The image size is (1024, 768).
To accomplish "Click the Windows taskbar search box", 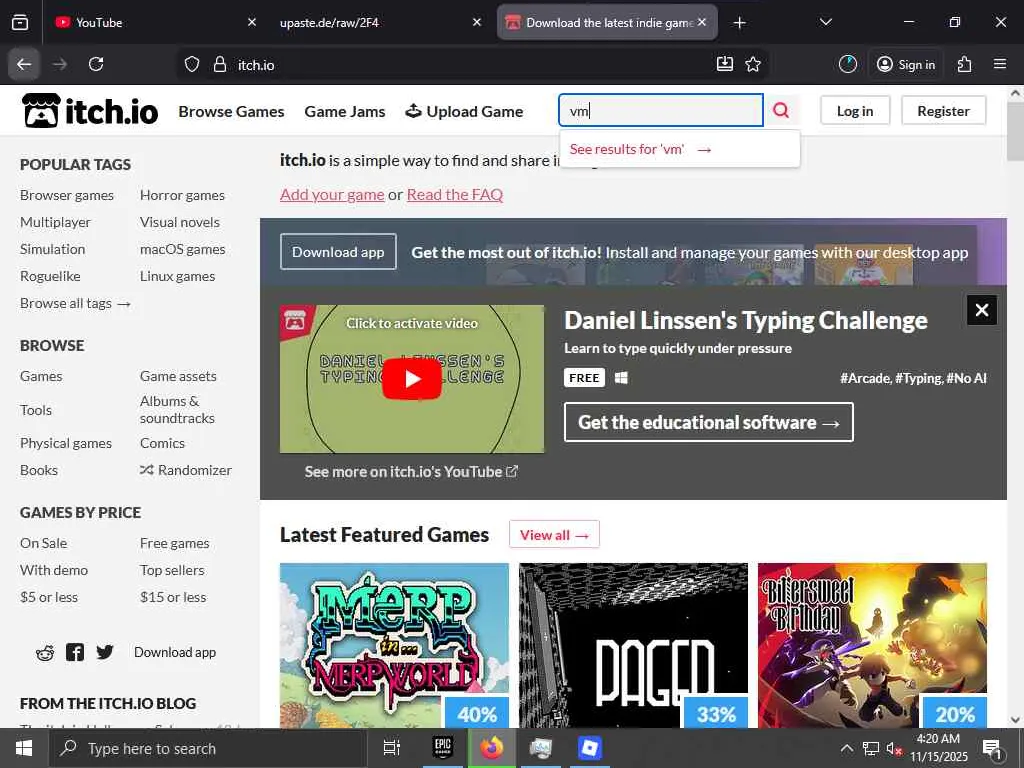I will [208, 748].
